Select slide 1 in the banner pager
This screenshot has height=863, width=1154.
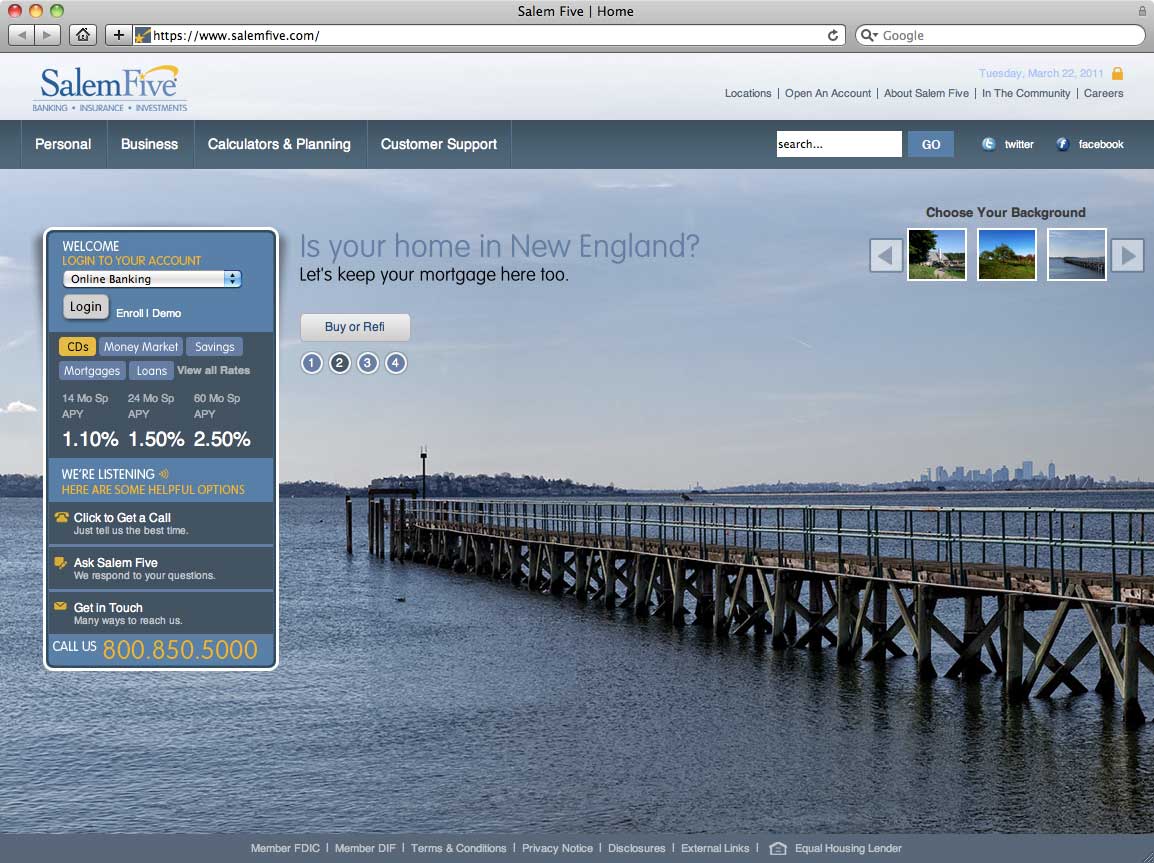[x=311, y=363]
